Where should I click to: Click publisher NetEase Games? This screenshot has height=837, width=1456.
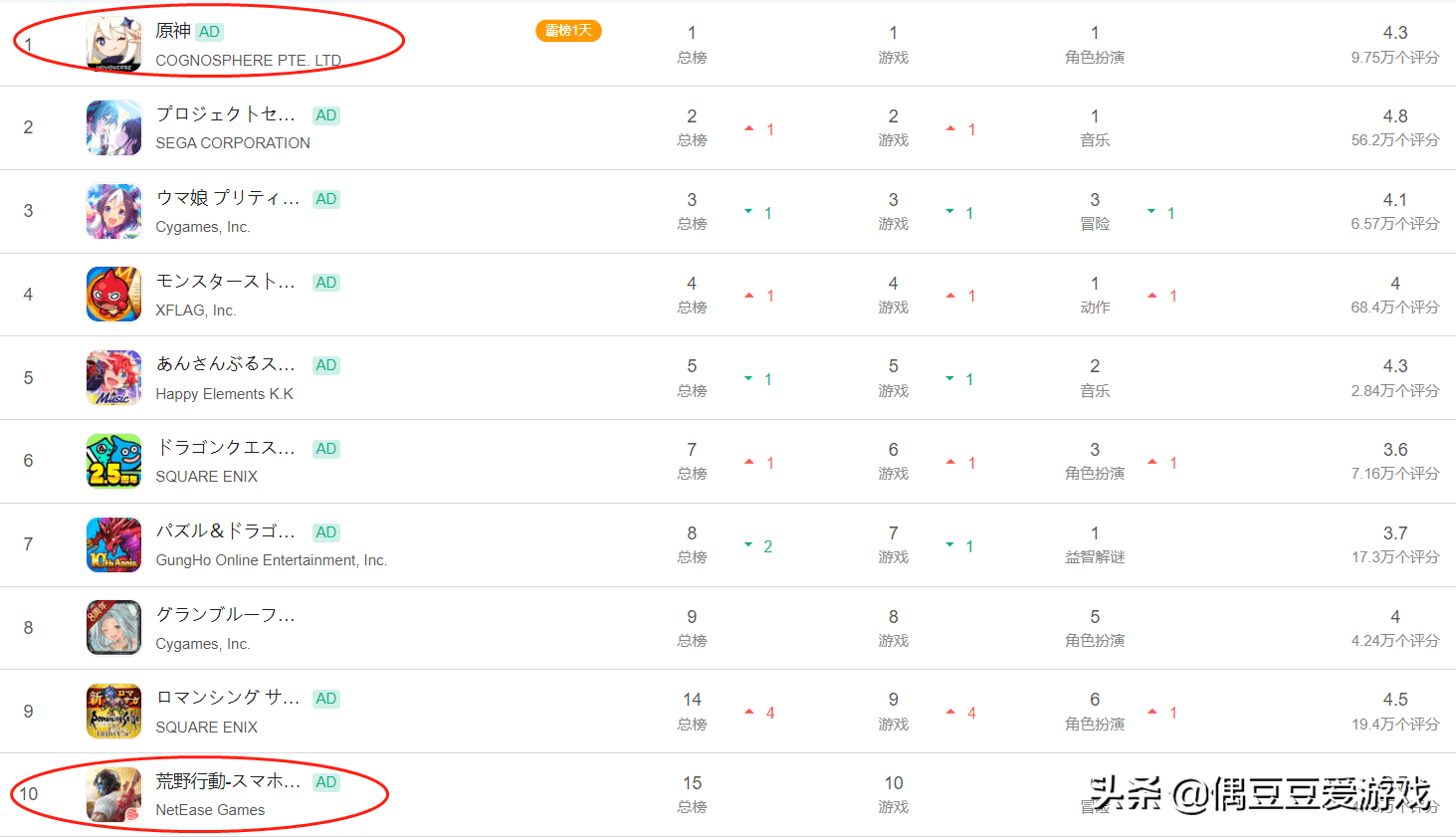click(210, 810)
